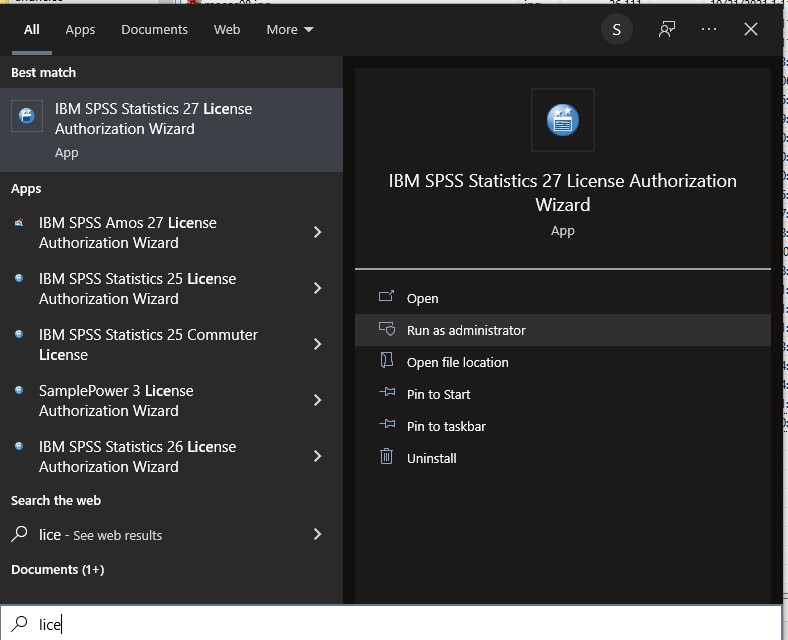The height and width of the screenshot is (640, 788).
Task: Click the Pin to taskbar pin icon
Action: pyautogui.click(x=387, y=424)
